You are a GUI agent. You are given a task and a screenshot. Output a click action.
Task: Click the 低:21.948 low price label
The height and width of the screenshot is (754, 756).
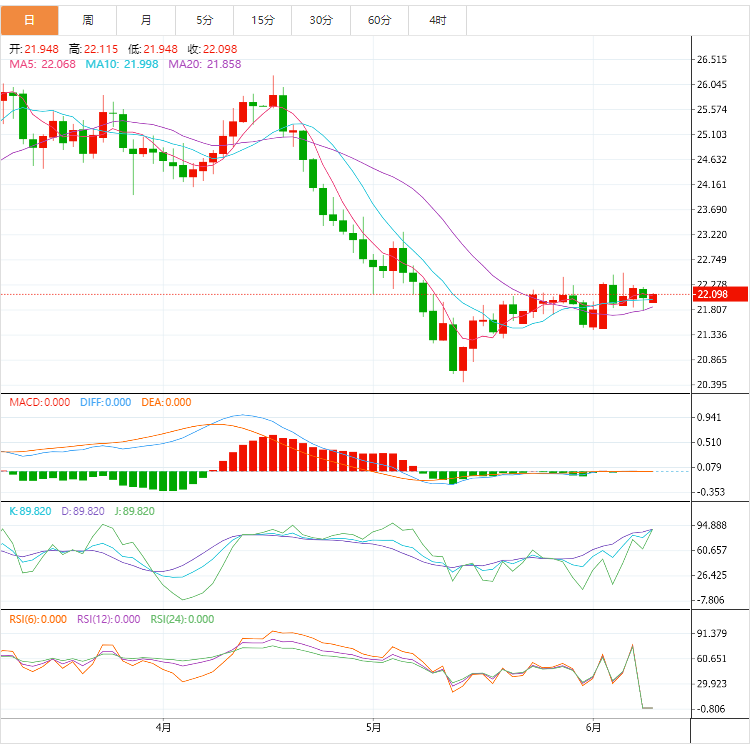point(153,49)
